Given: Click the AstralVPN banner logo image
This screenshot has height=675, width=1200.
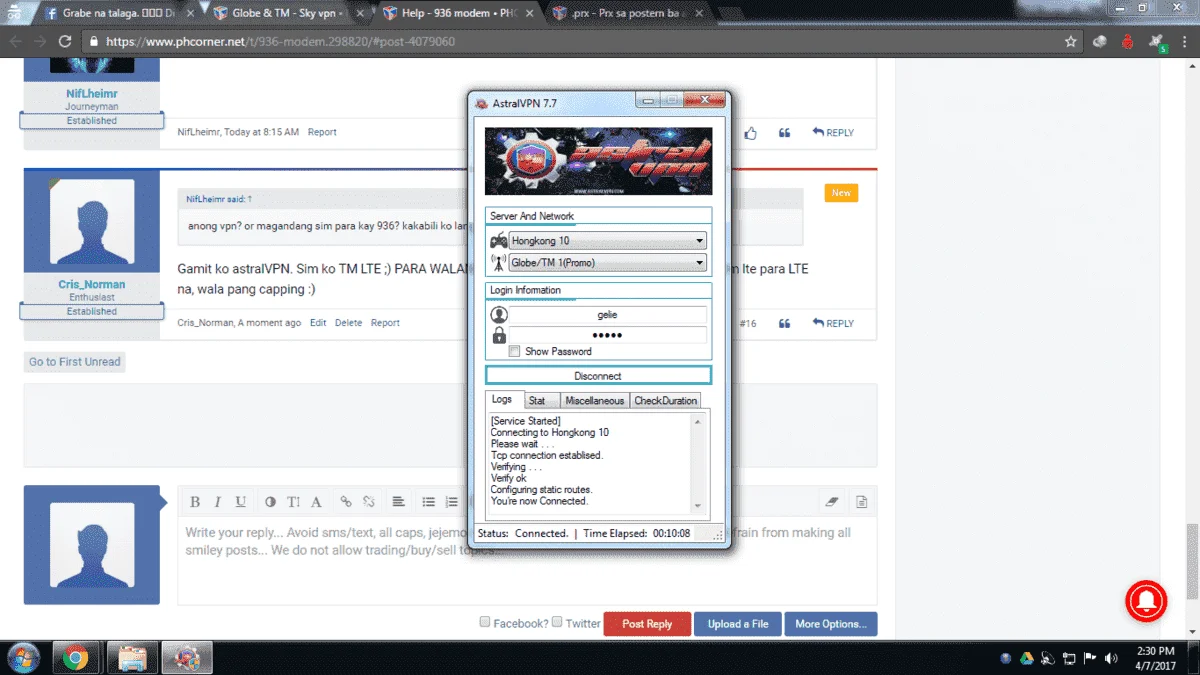Looking at the screenshot, I should click(598, 161).
